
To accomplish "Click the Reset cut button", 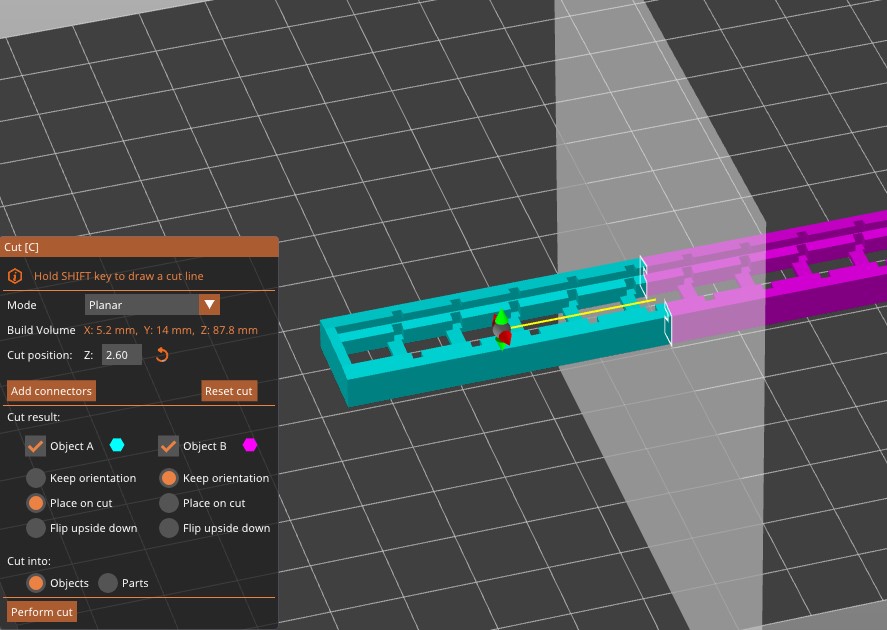I will pyautogui.click(x=229, y=391).
